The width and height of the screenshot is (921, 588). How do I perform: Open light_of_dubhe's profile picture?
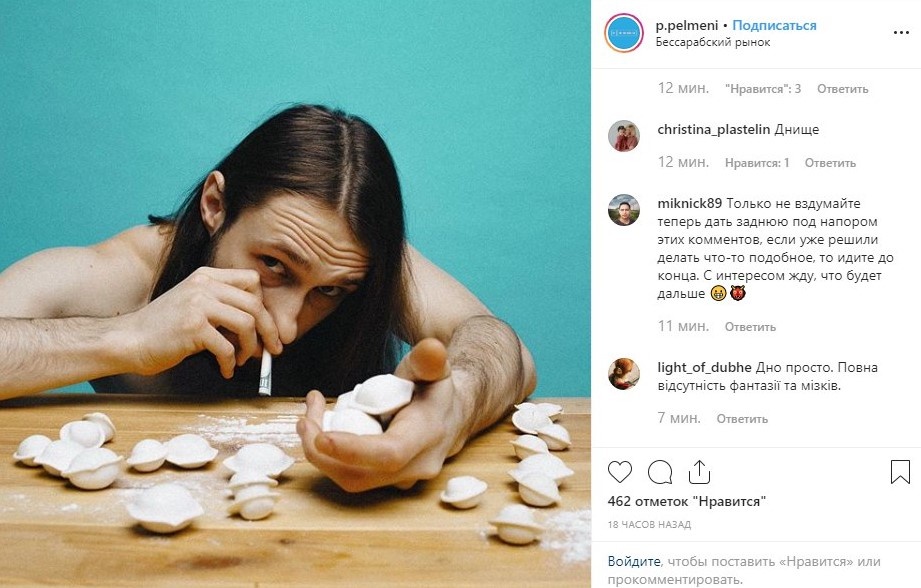pos(624,373)
